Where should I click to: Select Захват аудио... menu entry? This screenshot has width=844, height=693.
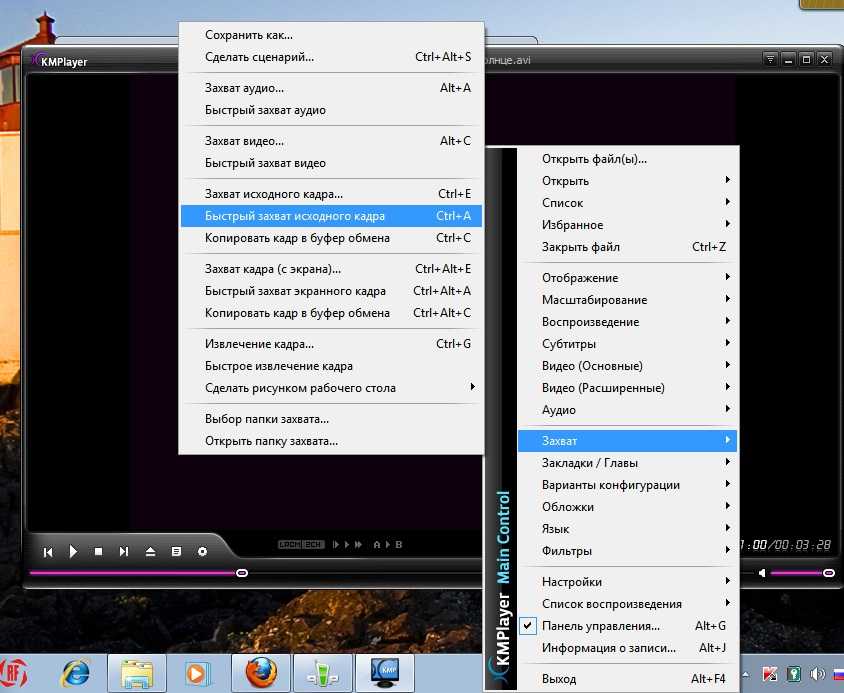coord(331,88)
